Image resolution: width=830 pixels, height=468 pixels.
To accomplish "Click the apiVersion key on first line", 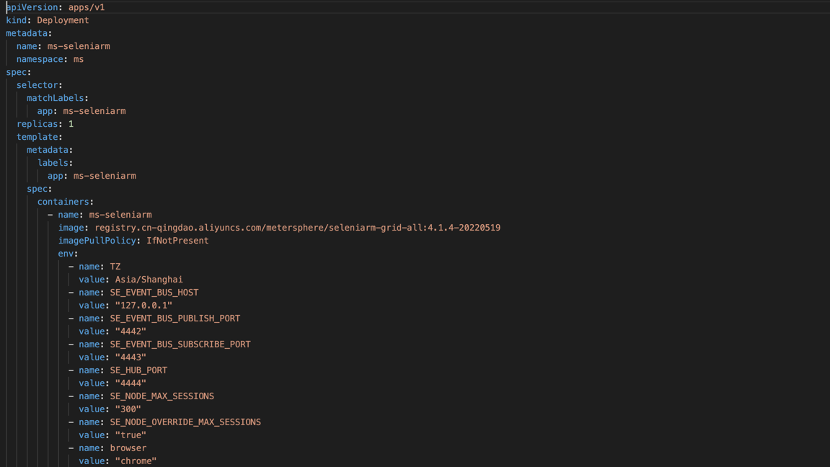I will [x=32, y=7].
